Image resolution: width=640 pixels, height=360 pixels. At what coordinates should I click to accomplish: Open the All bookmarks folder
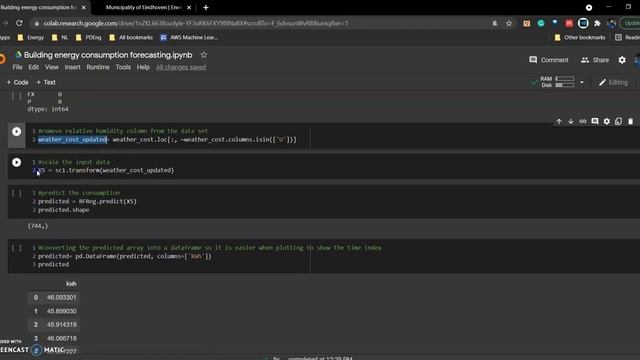(x=131, y=38)
